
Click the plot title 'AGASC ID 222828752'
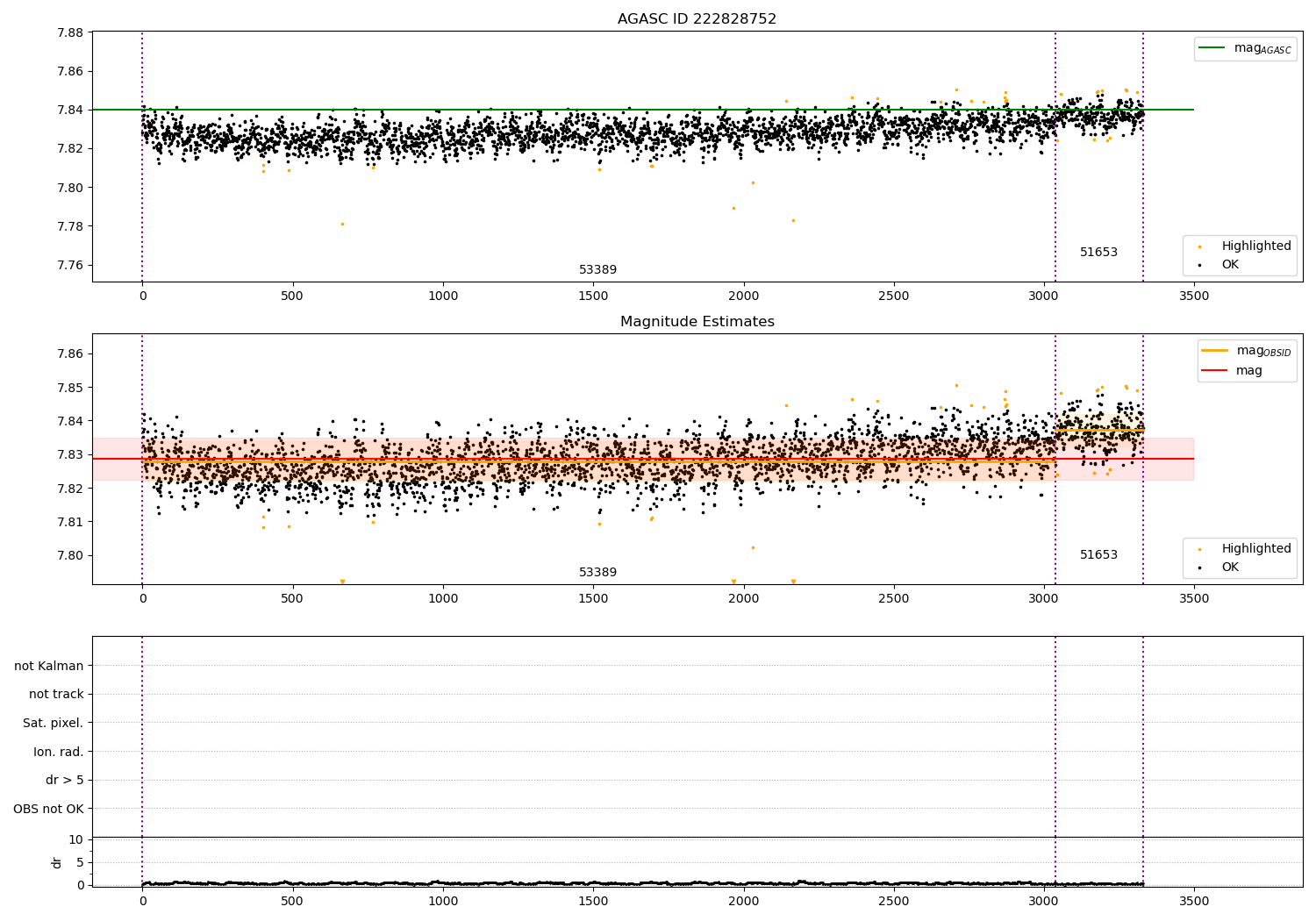coord(697,19)
